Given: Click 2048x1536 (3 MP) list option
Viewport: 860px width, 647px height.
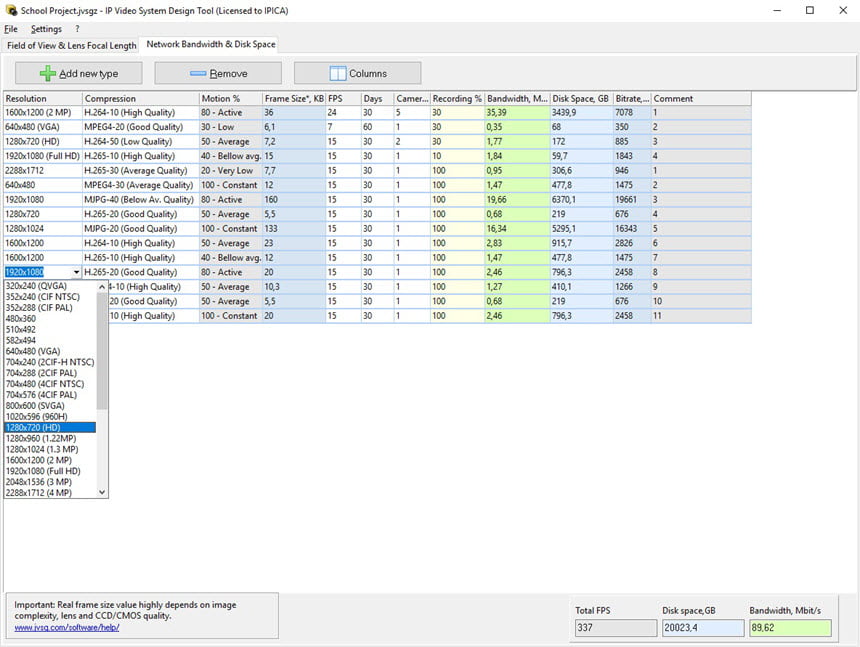Looking at the screenshot, I should tap(38, 482).
